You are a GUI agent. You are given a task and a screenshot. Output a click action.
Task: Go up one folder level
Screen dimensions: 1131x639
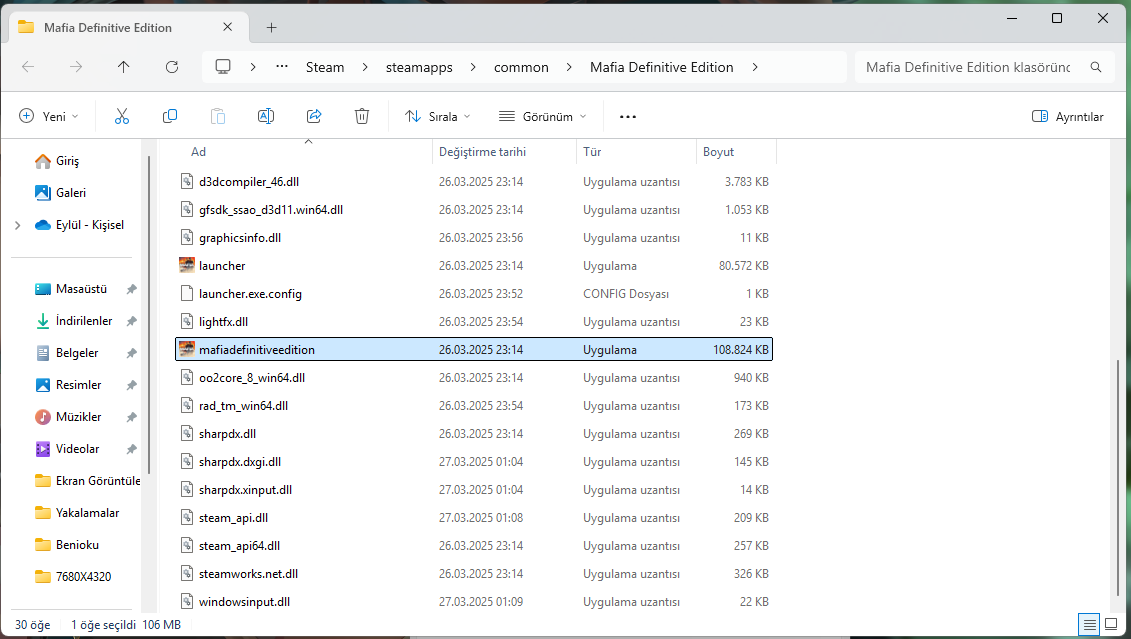123,67
